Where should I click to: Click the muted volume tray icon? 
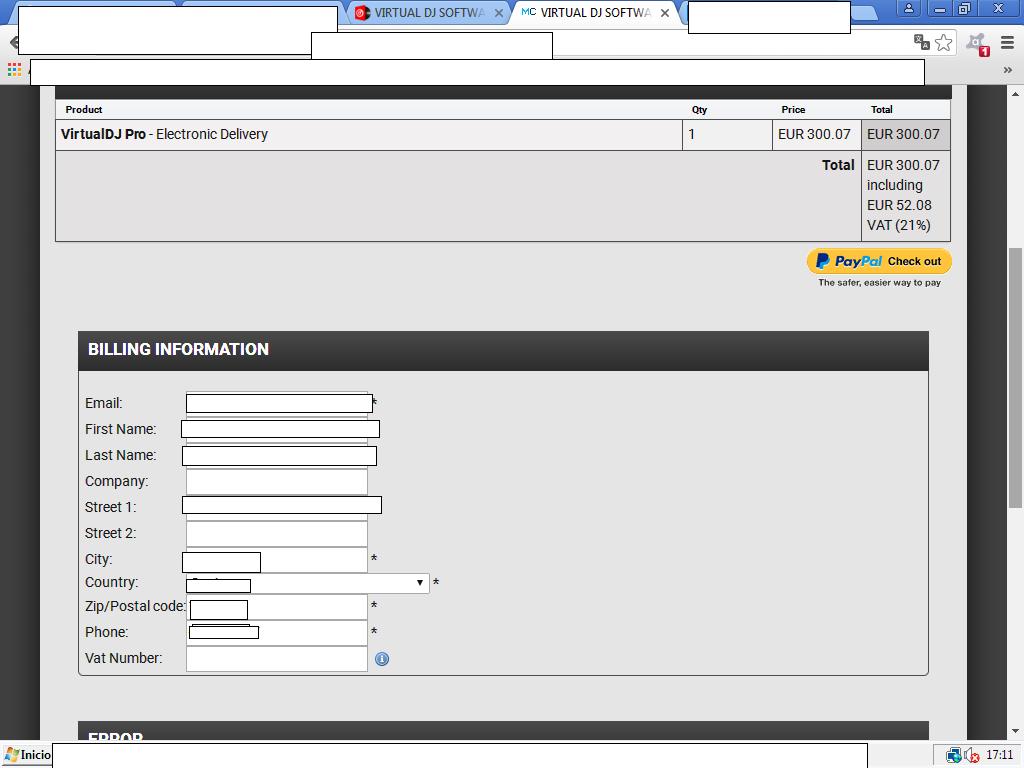click(971, 756)
